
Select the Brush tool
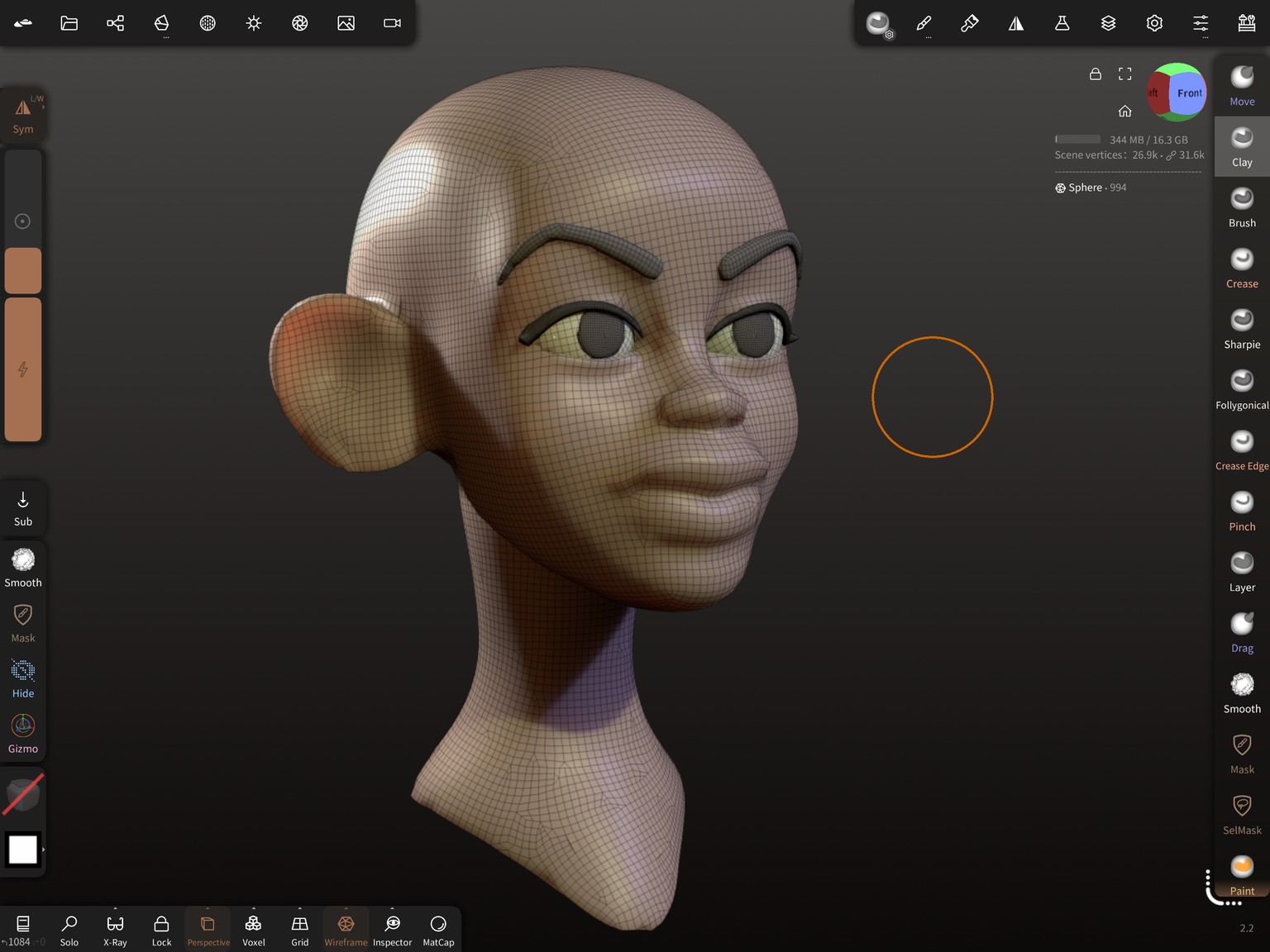1242,207
